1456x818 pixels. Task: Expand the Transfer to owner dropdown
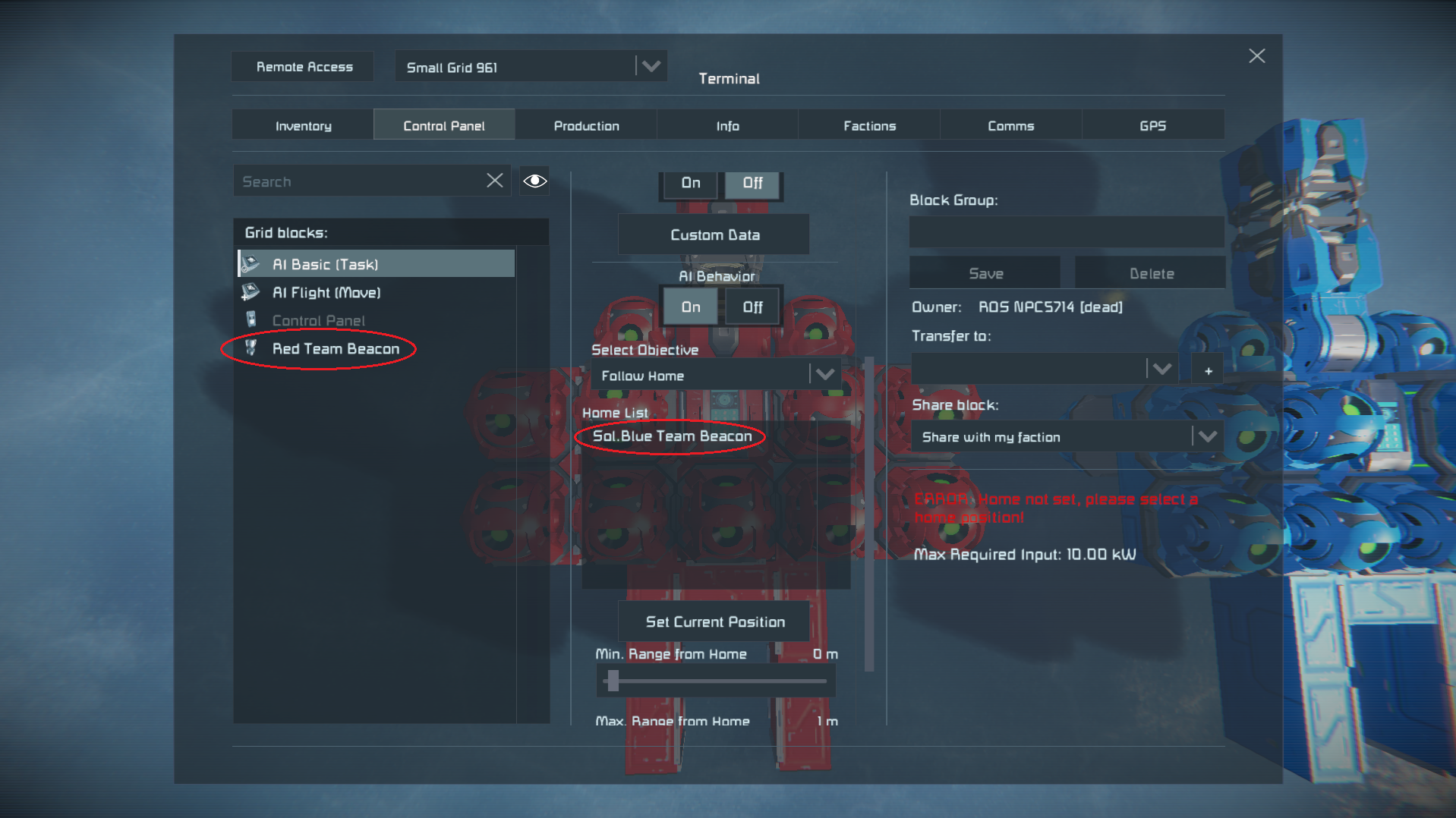pos(1045,370)
